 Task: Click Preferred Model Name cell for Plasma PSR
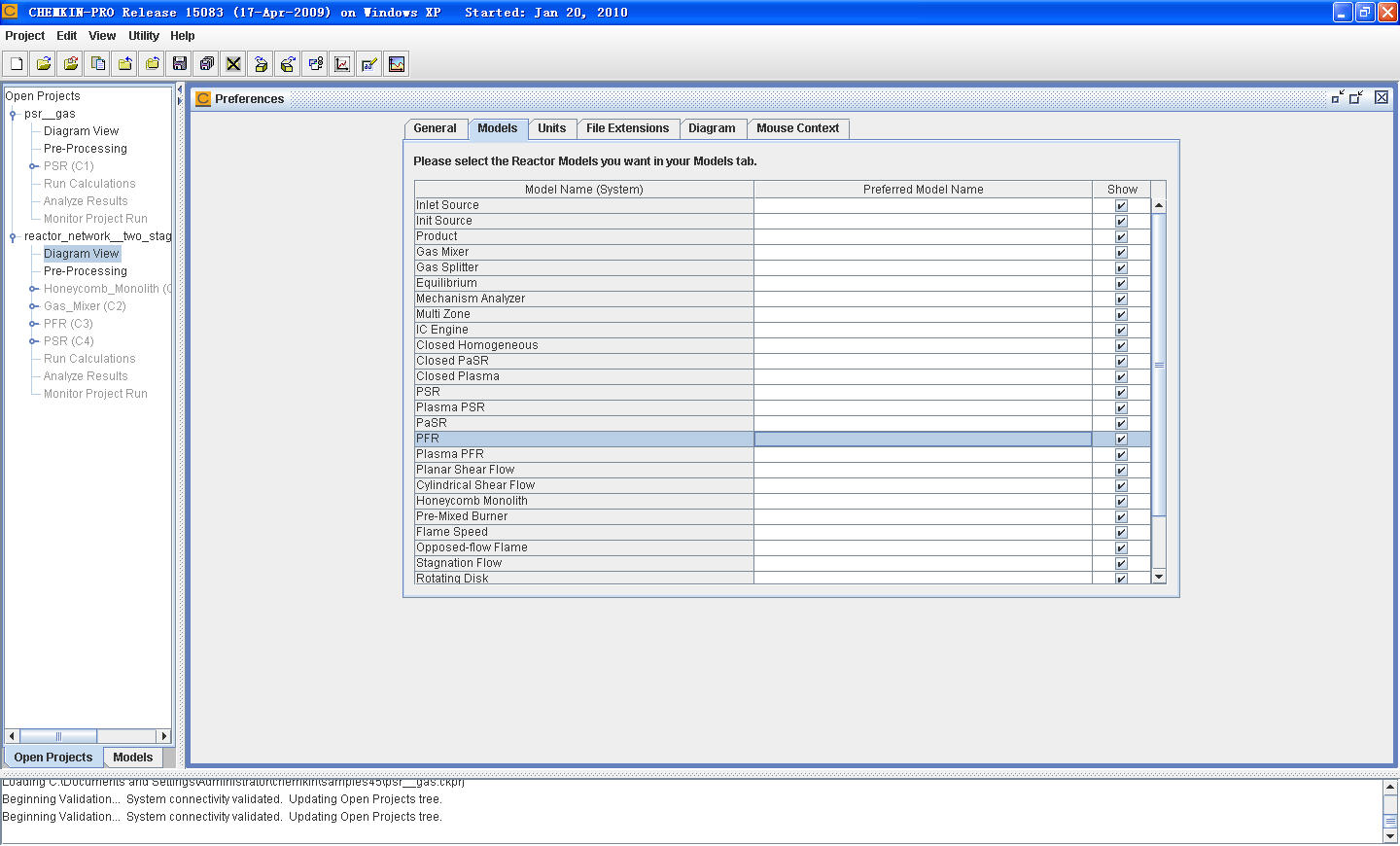pyautogui.click(x=924, y=407)
